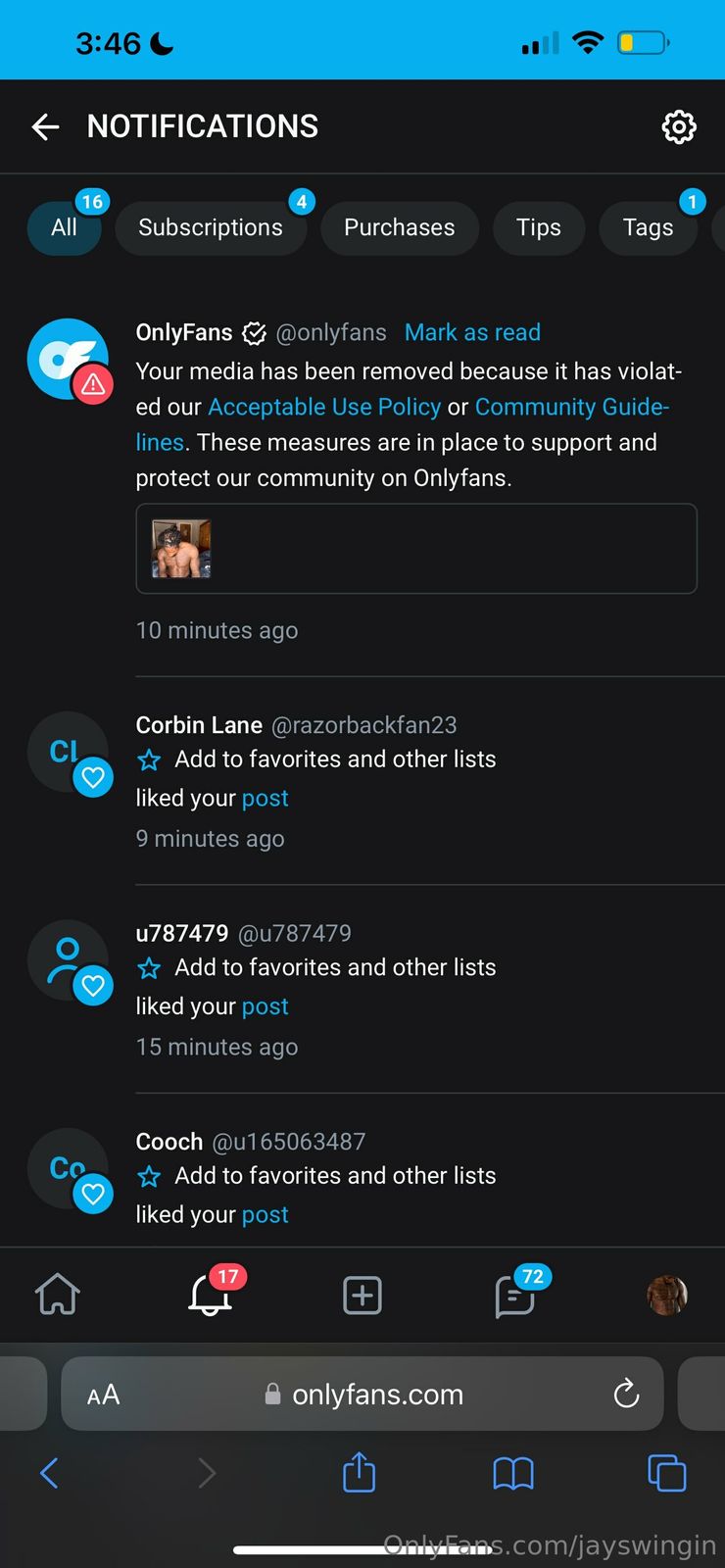The width and height of the screenshot is (725, 1568).
Task: Reload the page in address bar
Action: [626, 1394]
